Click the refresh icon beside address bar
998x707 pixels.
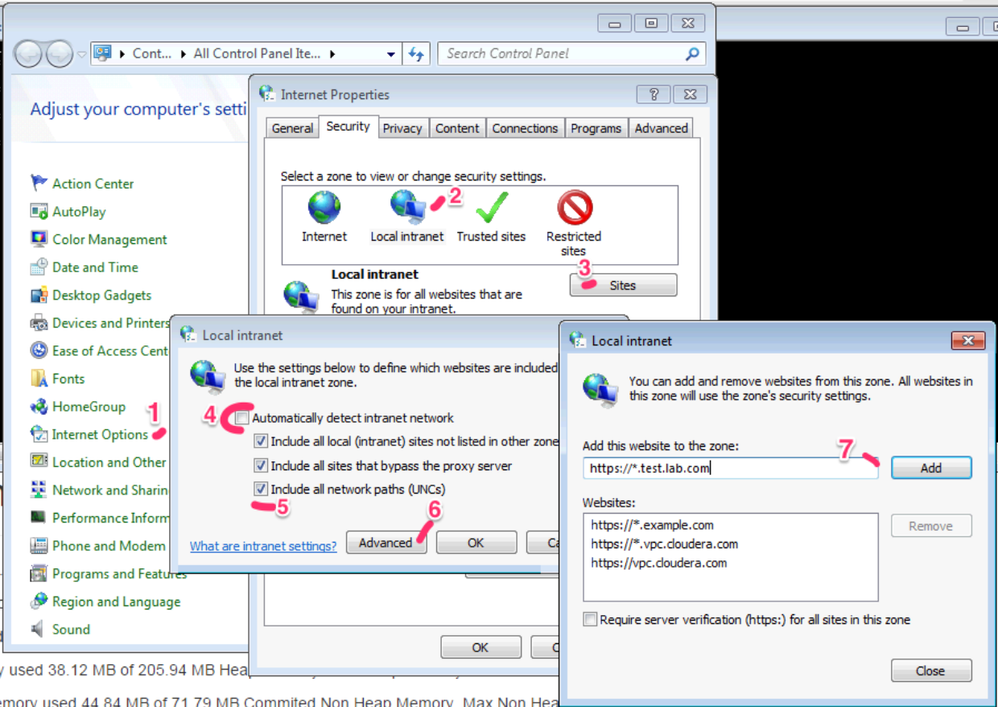coord(416,54)
